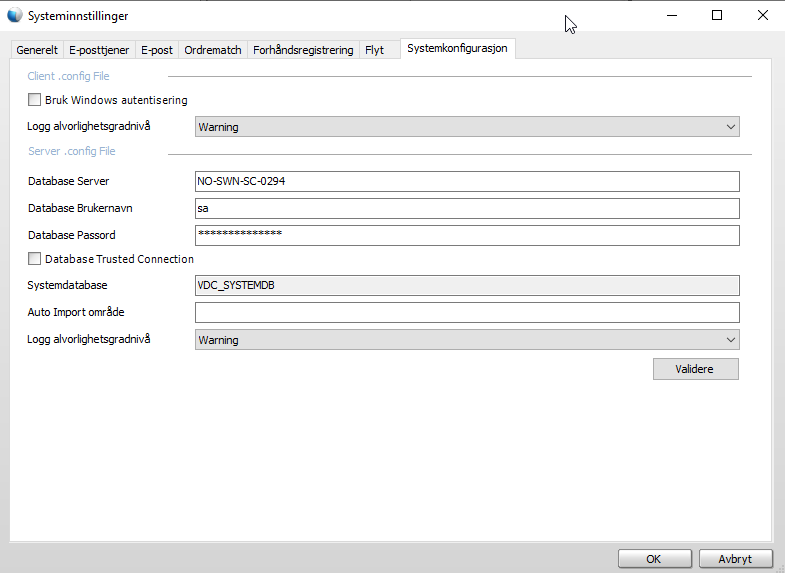The height and width of the screenshot is (573, 785).
Task: Select the Systemkonfigurasjon tab
Action: pos(457,49)
